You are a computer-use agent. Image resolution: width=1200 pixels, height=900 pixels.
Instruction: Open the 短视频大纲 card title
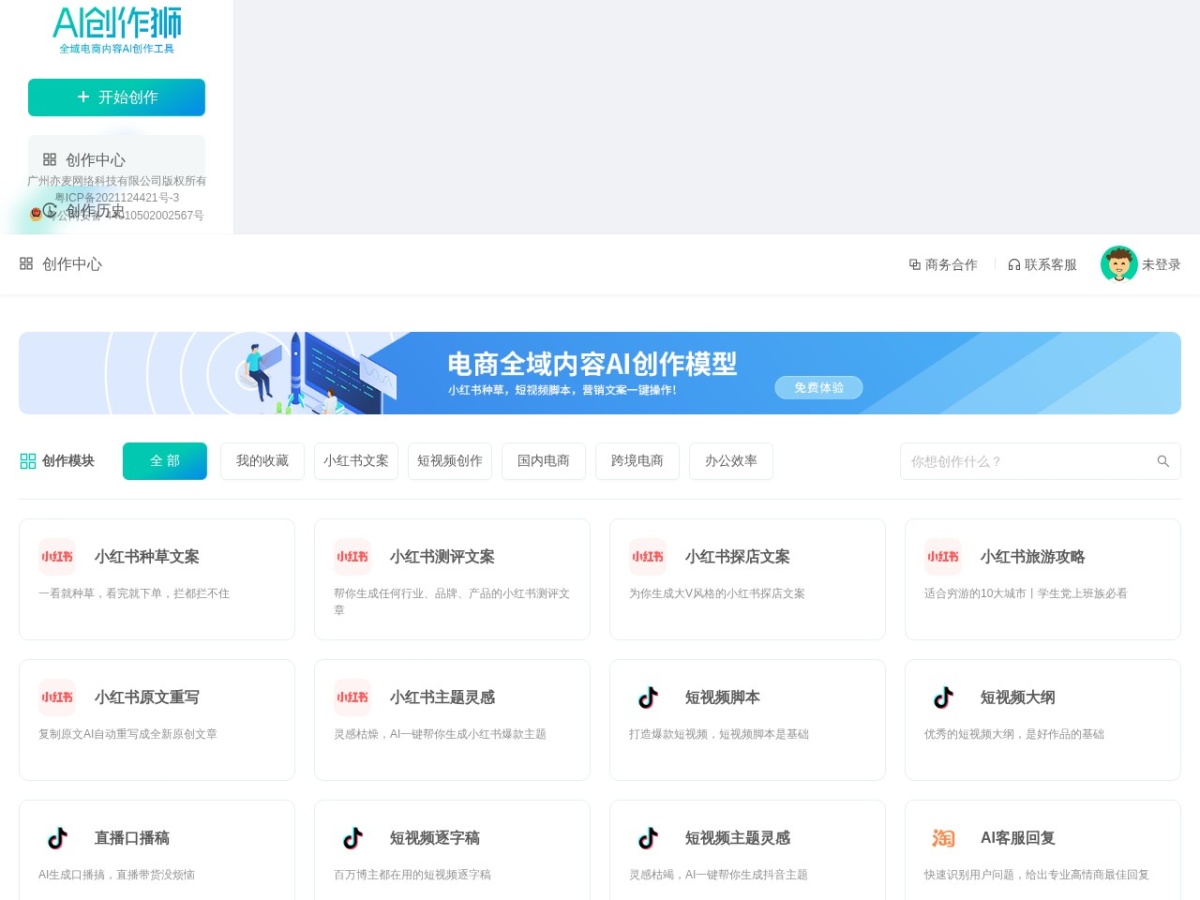coord(1017,697)
